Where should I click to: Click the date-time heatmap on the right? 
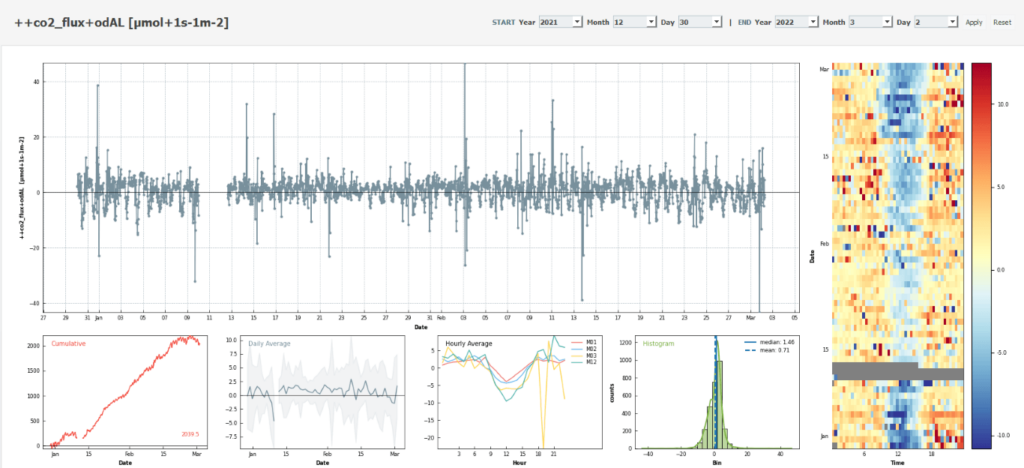898,255
